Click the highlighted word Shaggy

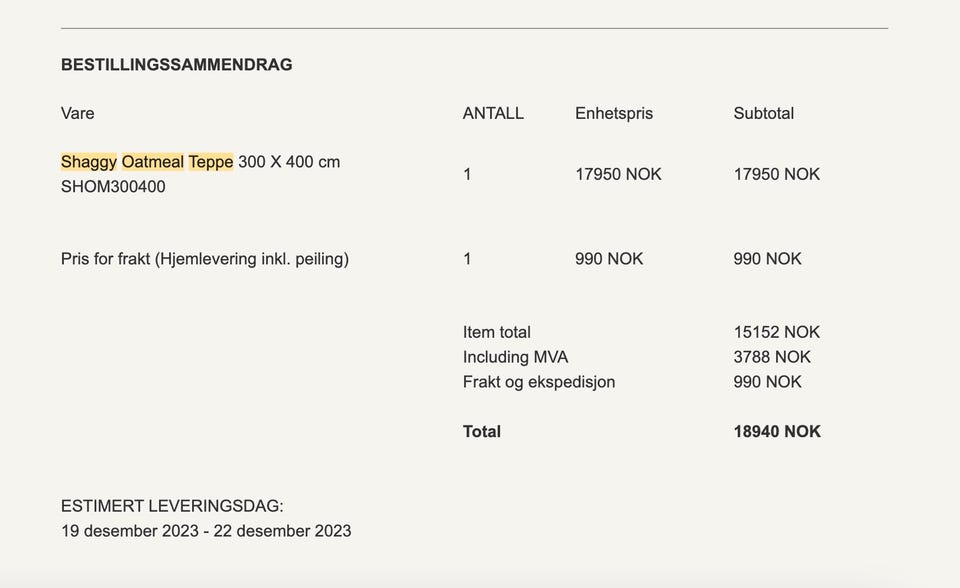point(89,162)
